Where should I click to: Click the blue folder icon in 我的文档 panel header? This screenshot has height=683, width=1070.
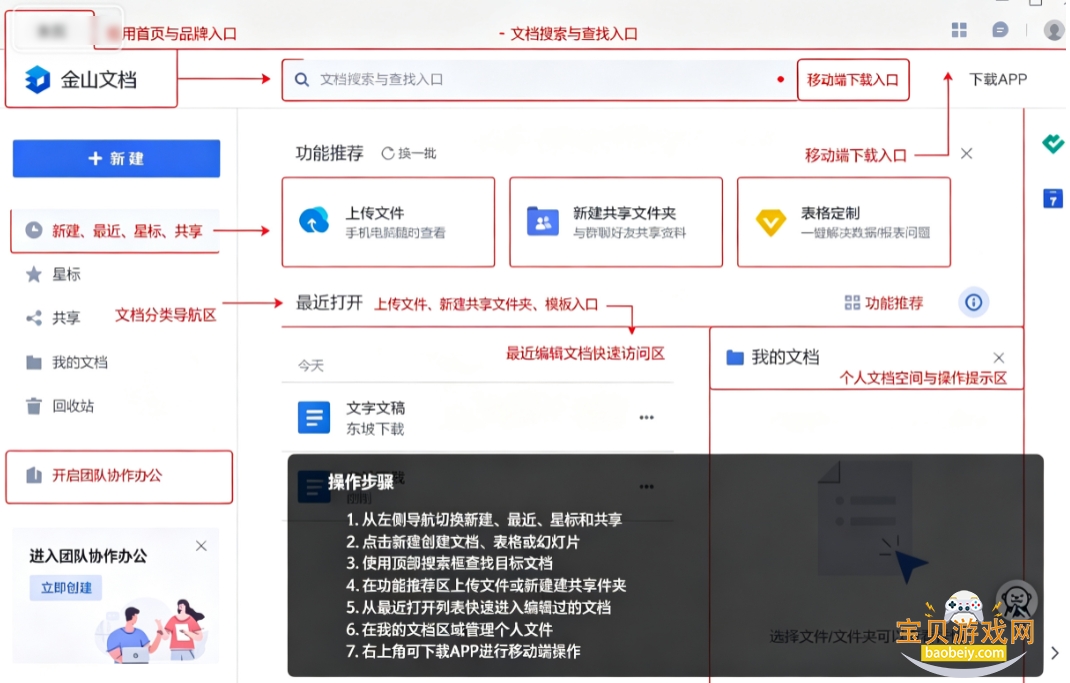tap(735, 358)
